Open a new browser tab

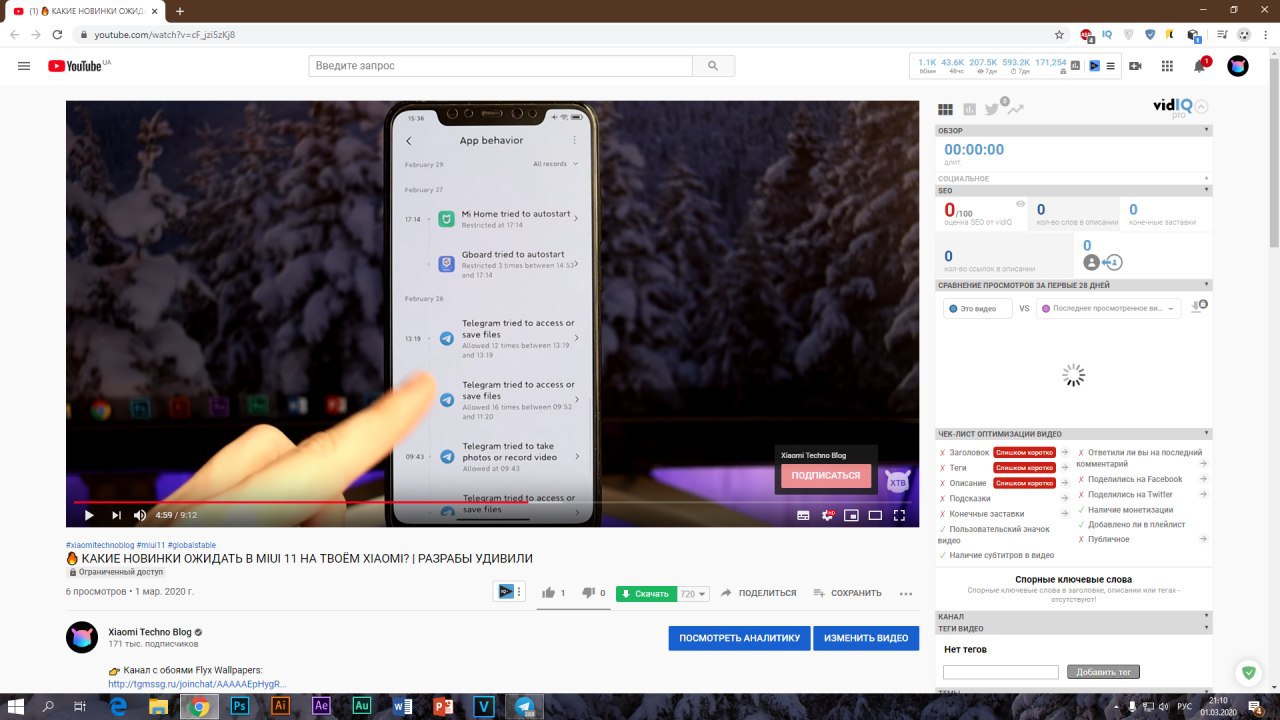pos(180,11)
